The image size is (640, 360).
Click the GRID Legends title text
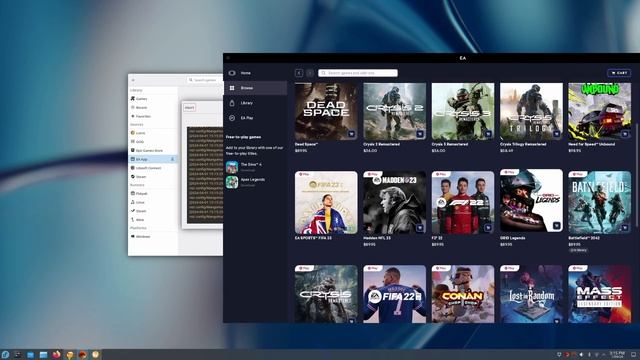point(513,238)
